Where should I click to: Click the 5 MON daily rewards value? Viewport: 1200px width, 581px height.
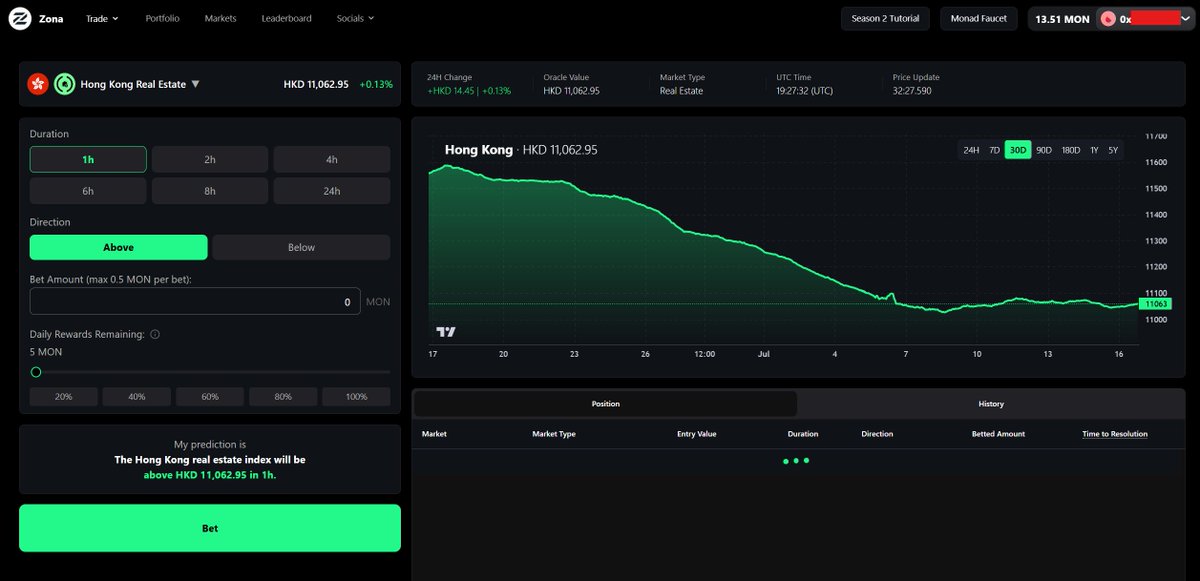click(46, 352)
